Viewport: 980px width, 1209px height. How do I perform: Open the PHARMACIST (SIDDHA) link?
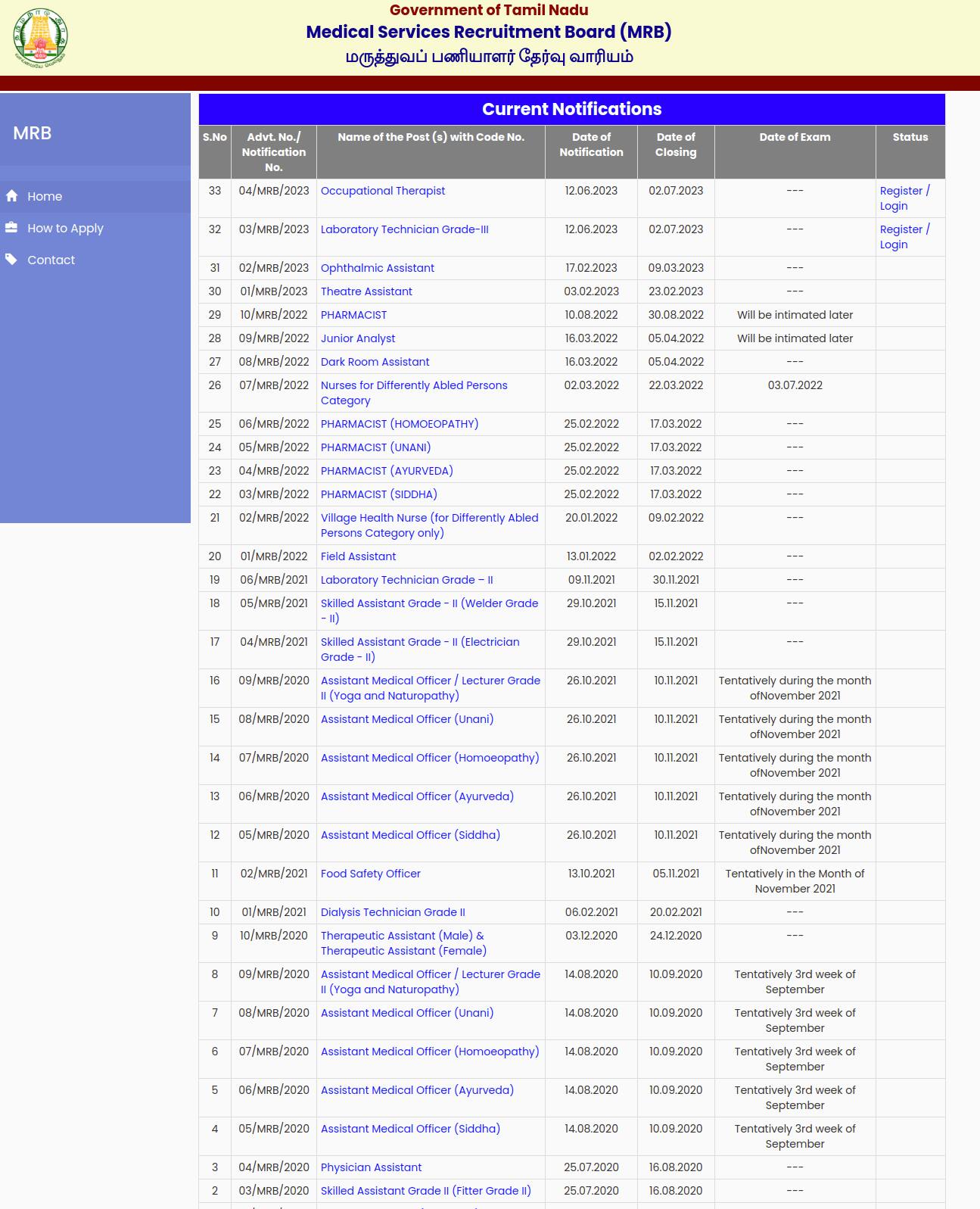[x=379, y=494]
